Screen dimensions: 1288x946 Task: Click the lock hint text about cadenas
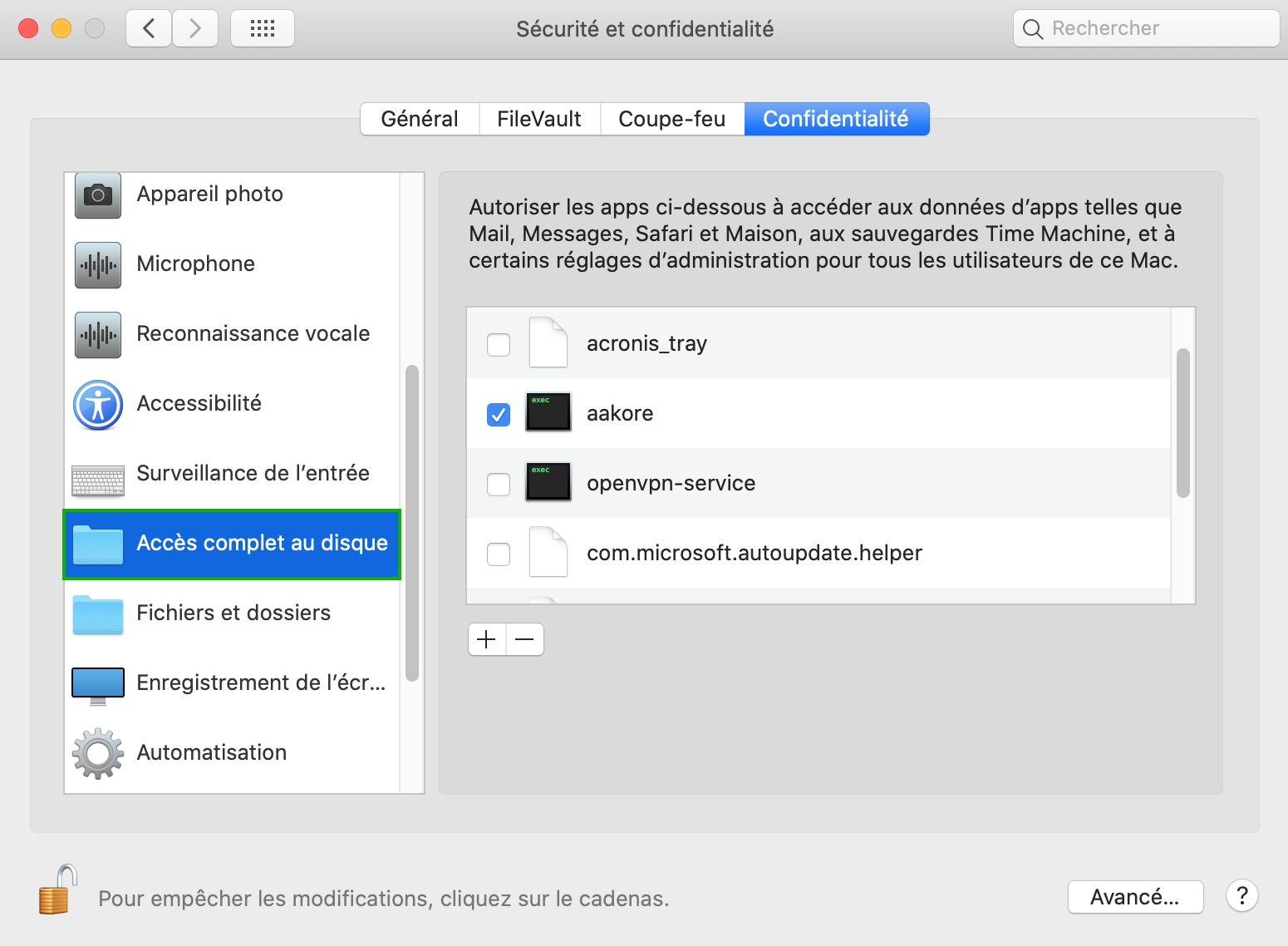click(384, 899)
